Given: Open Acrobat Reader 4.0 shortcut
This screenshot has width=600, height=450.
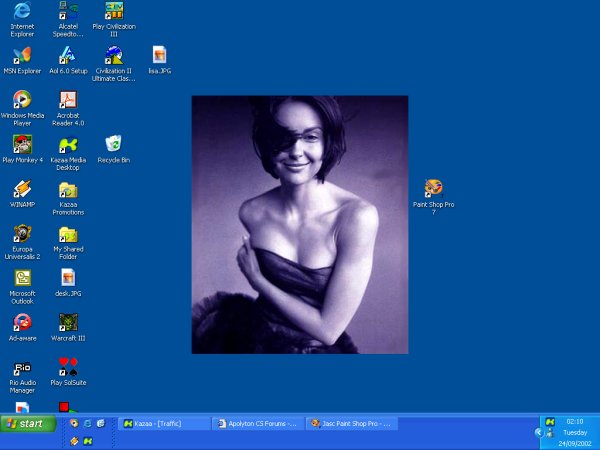Looking at the screenshot, I should click(x=68, y=100).
